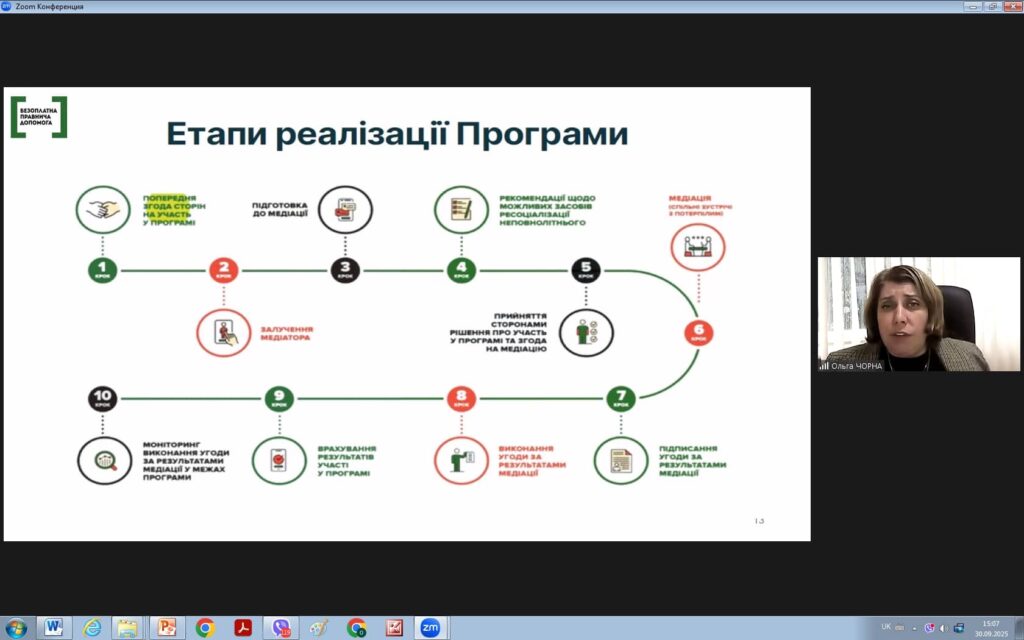
Task: Launch Internet Explorer from the taskbar
Action: tap(92, 627)
